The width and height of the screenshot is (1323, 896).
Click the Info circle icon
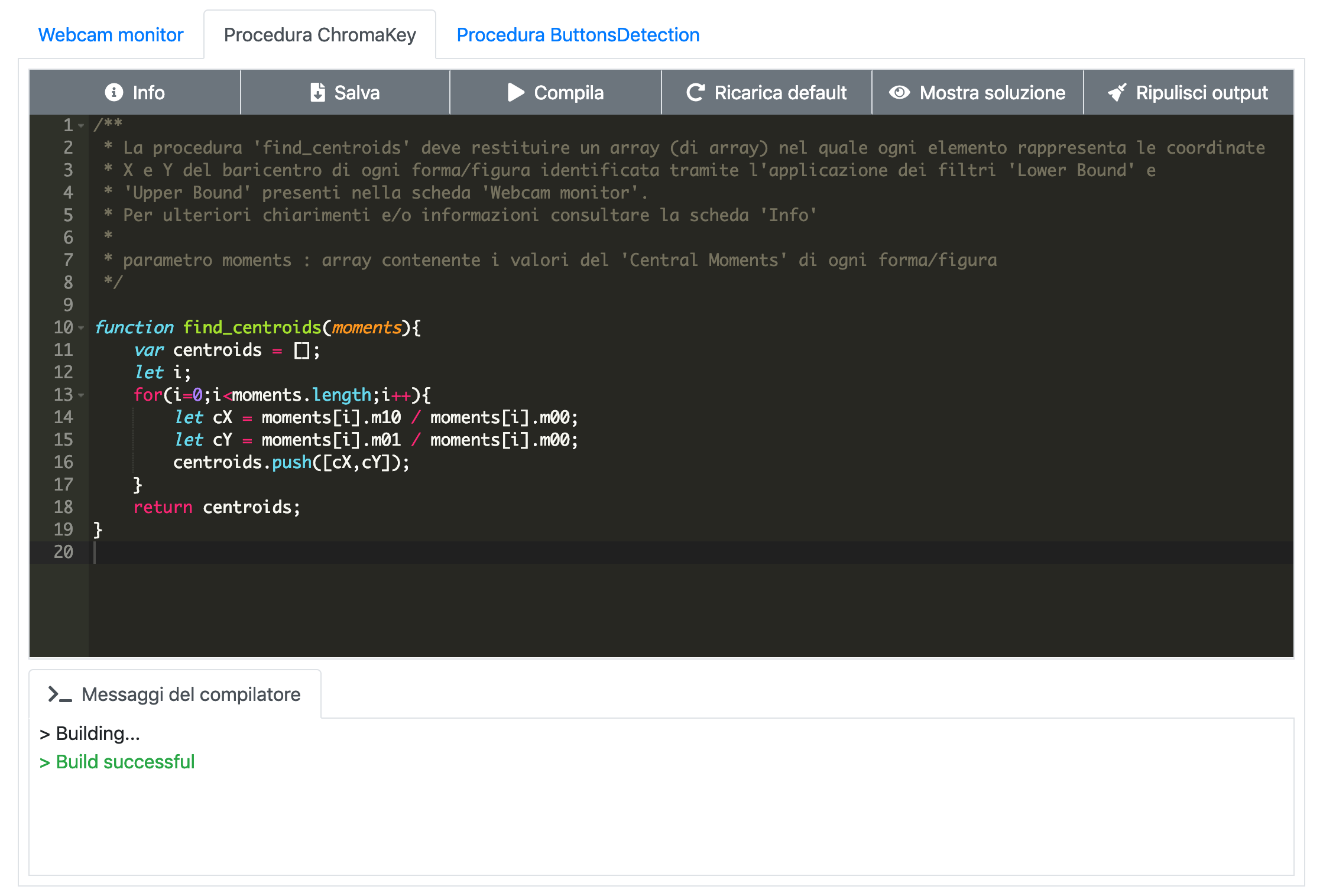114,92
